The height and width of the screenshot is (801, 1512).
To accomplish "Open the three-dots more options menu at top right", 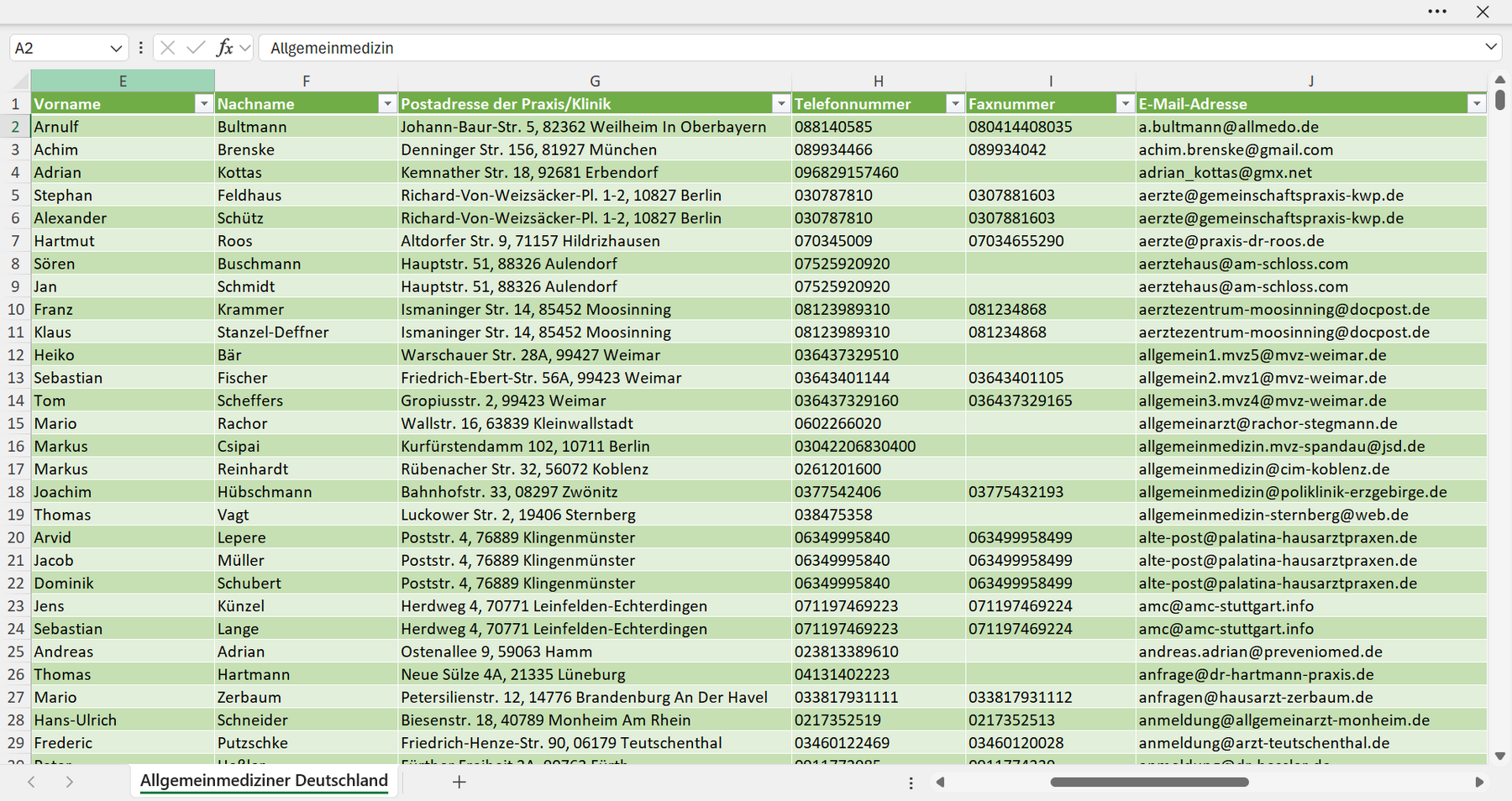I will click(1437, 12).
